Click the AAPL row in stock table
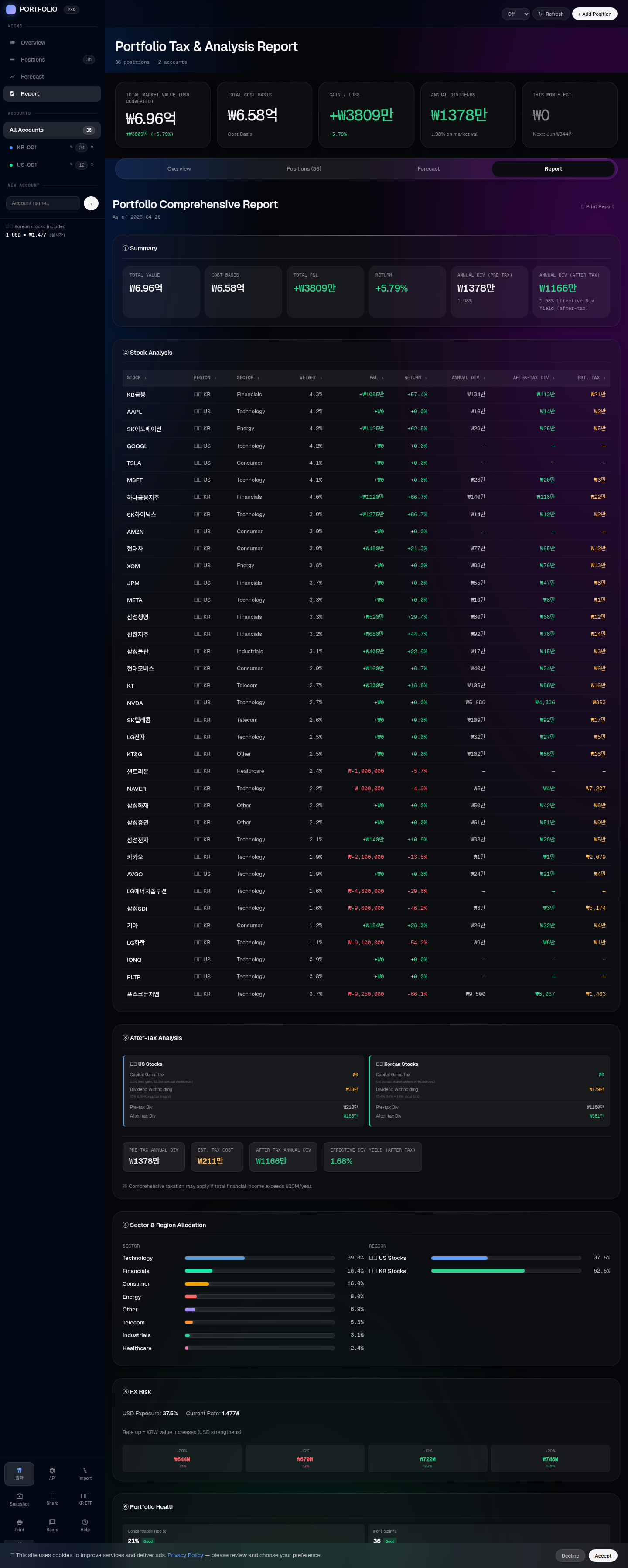 (366, 412)
